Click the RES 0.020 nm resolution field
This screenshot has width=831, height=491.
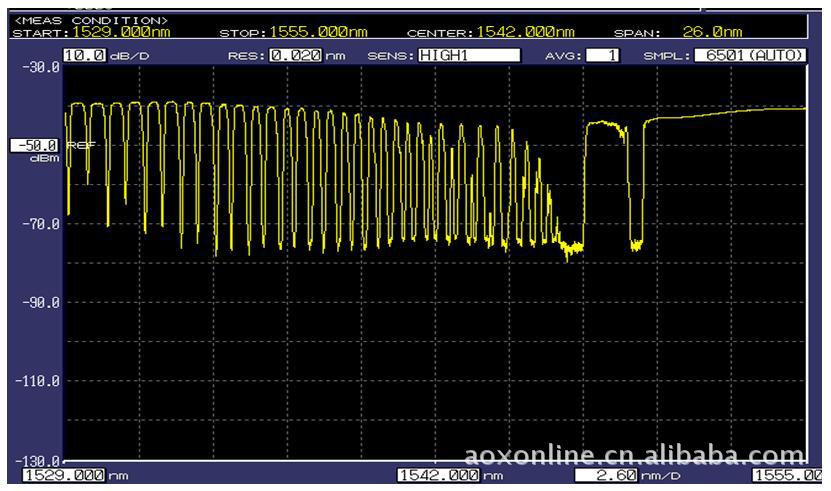[295, 56]
